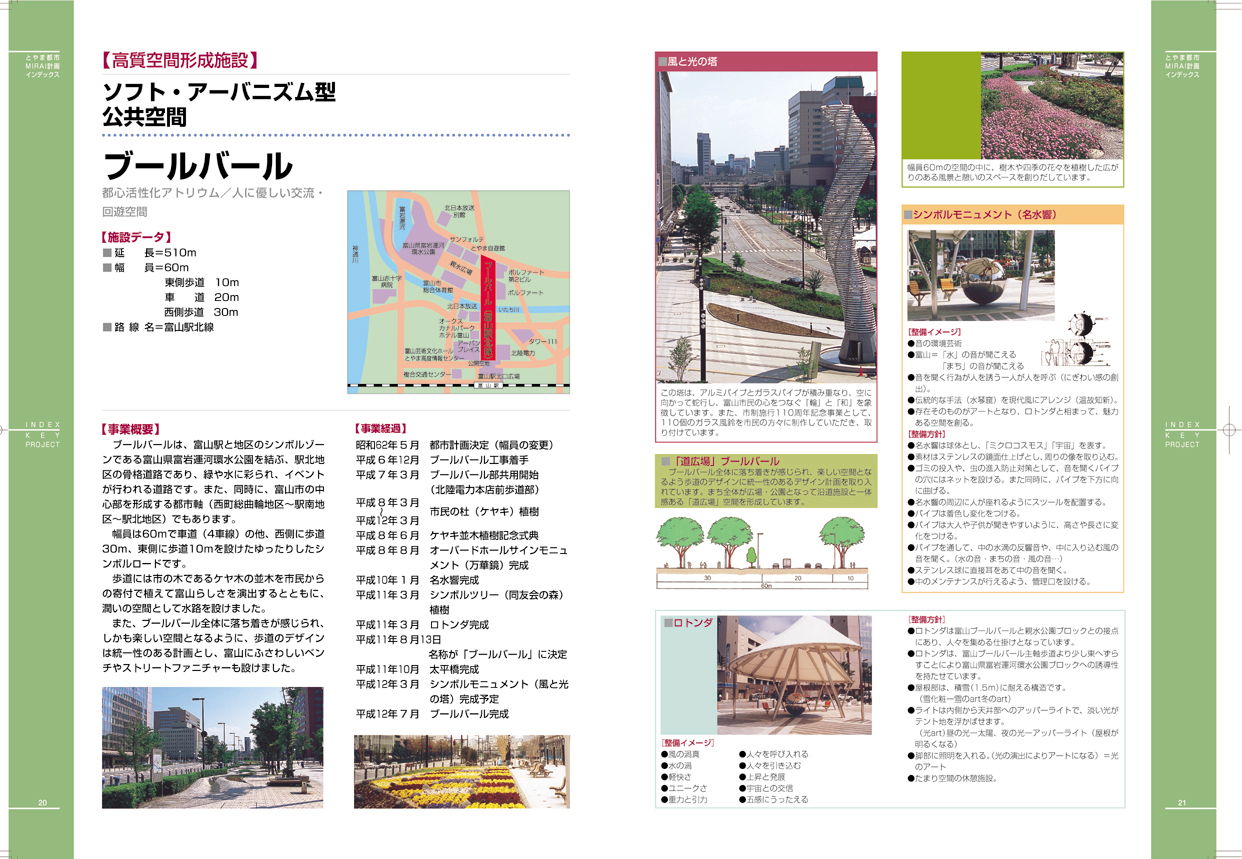Click the bullet 水の渦
Screen dimensions: 1242x859
coord(676,766)
